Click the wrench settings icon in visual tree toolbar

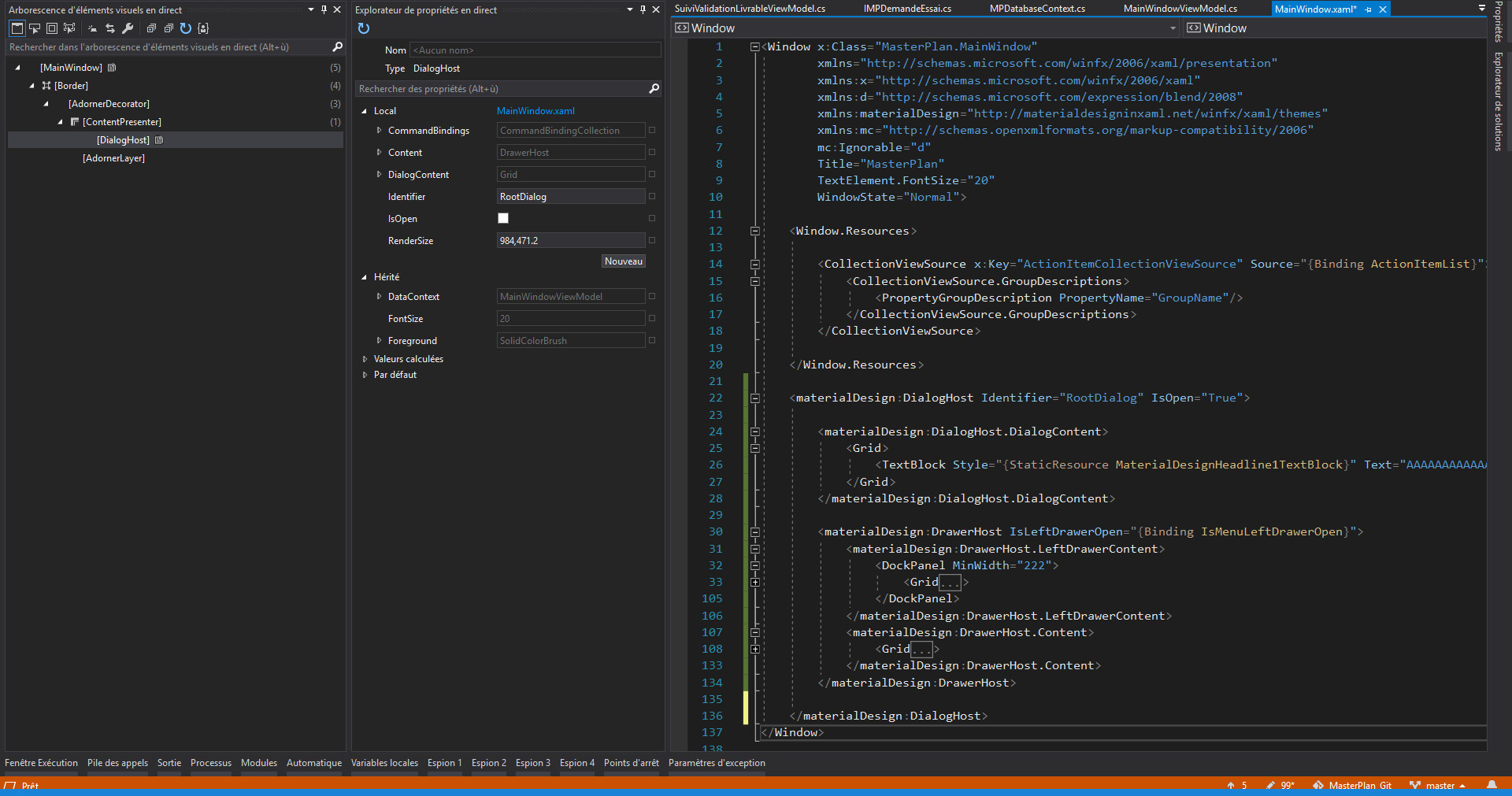click(128, 28)
